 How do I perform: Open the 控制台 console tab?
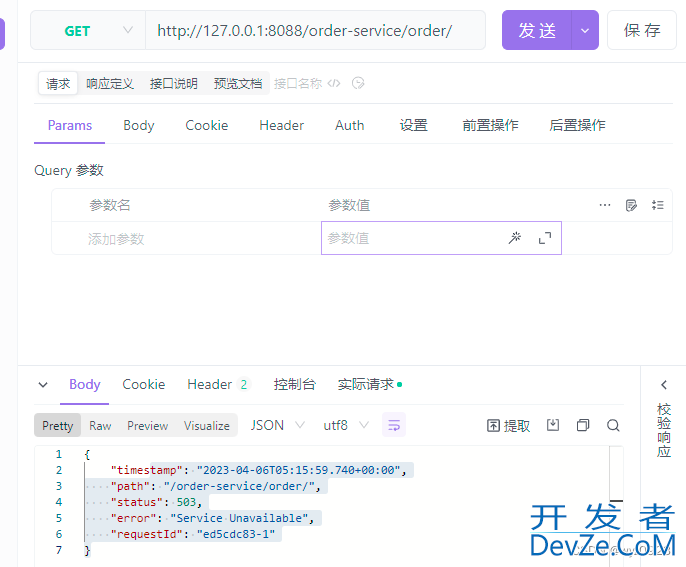(x=294, y=385)
